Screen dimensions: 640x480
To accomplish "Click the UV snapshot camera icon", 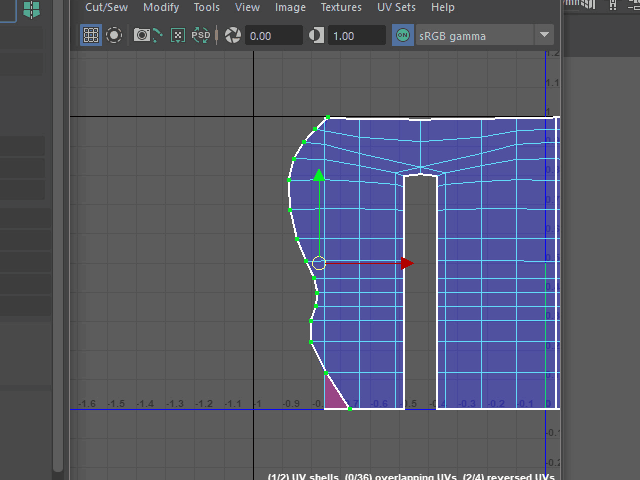I will pyautogui.click(x=143, y=35).
